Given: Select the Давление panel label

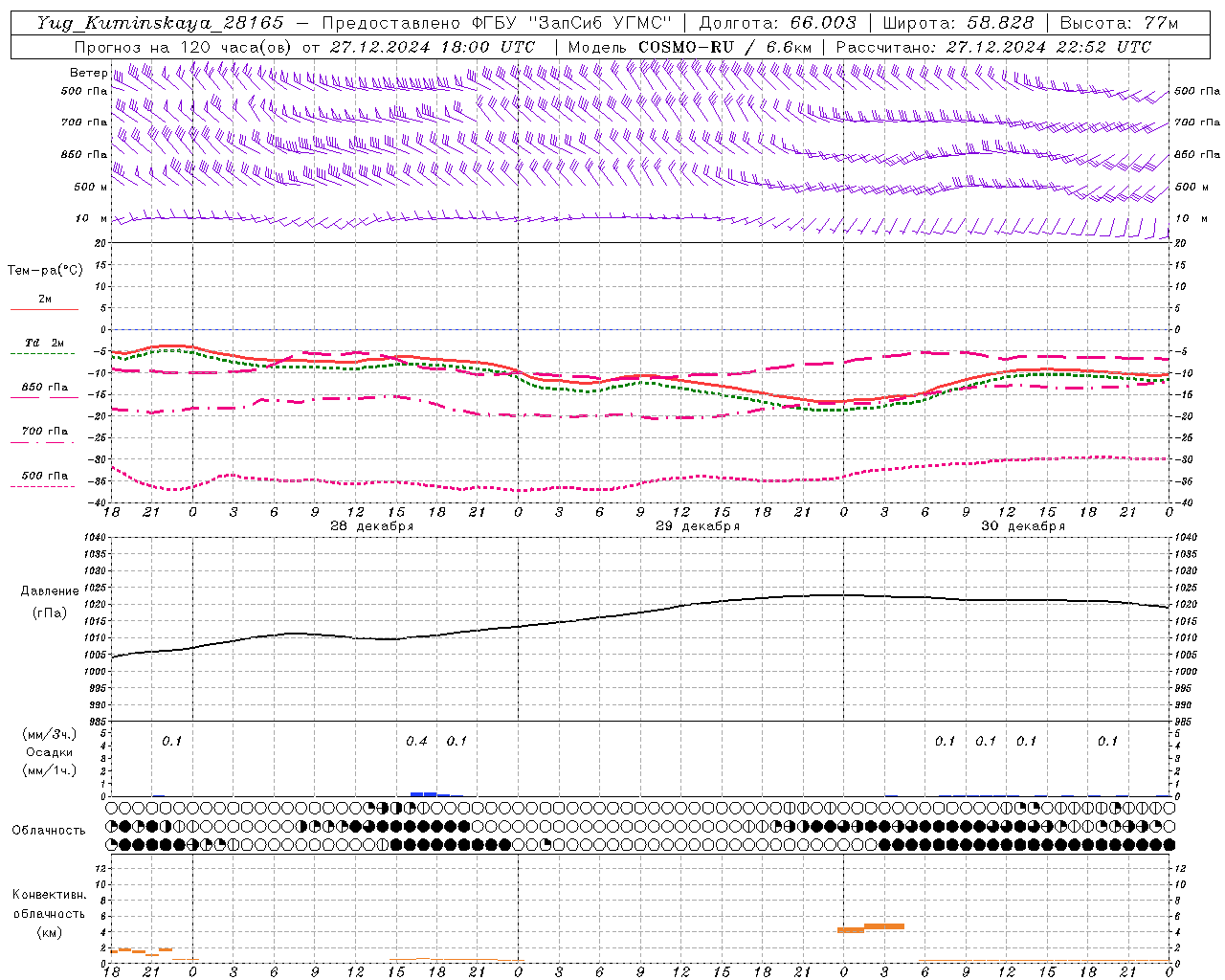Looking at the screenshot, I should tap(50, 591).
